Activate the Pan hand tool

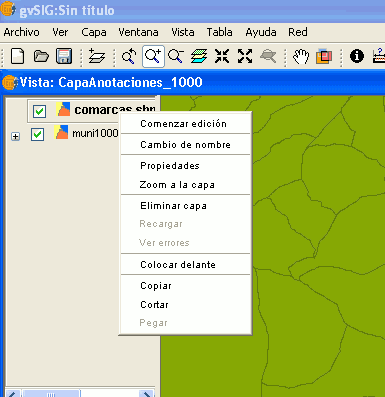pyautogui.click(x=301, y=56)
